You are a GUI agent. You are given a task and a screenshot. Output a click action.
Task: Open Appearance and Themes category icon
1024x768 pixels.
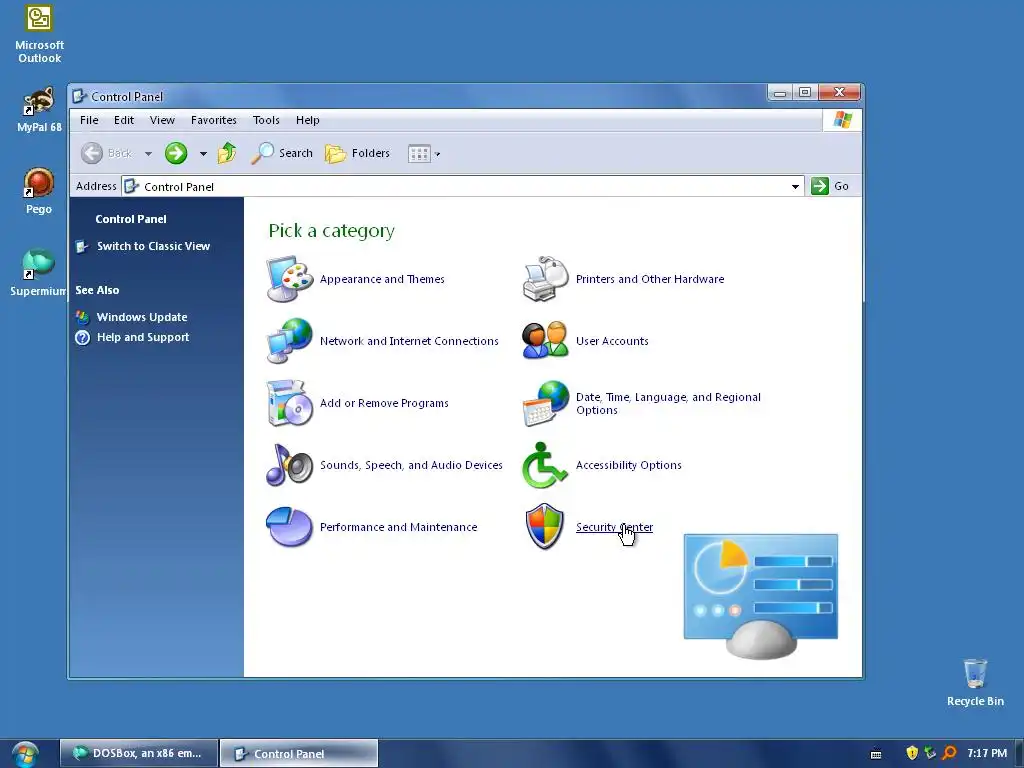click(290, 280)
